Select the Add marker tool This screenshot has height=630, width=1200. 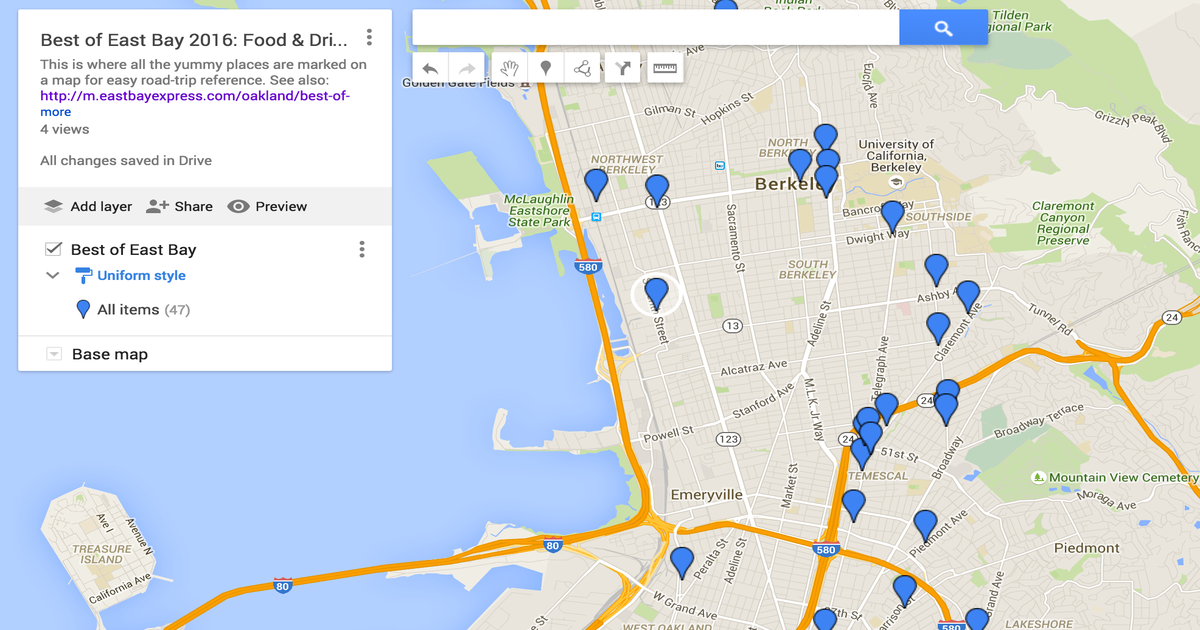[546, 68]
